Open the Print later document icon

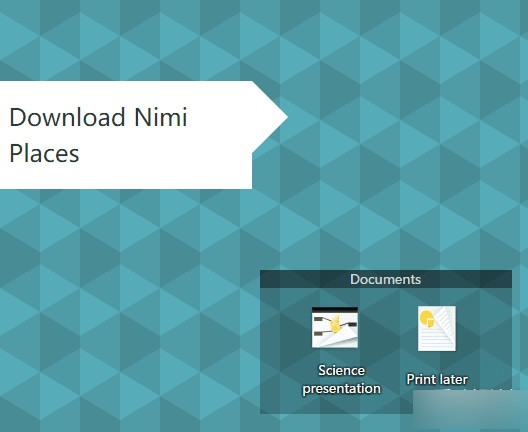pos(437,329)
